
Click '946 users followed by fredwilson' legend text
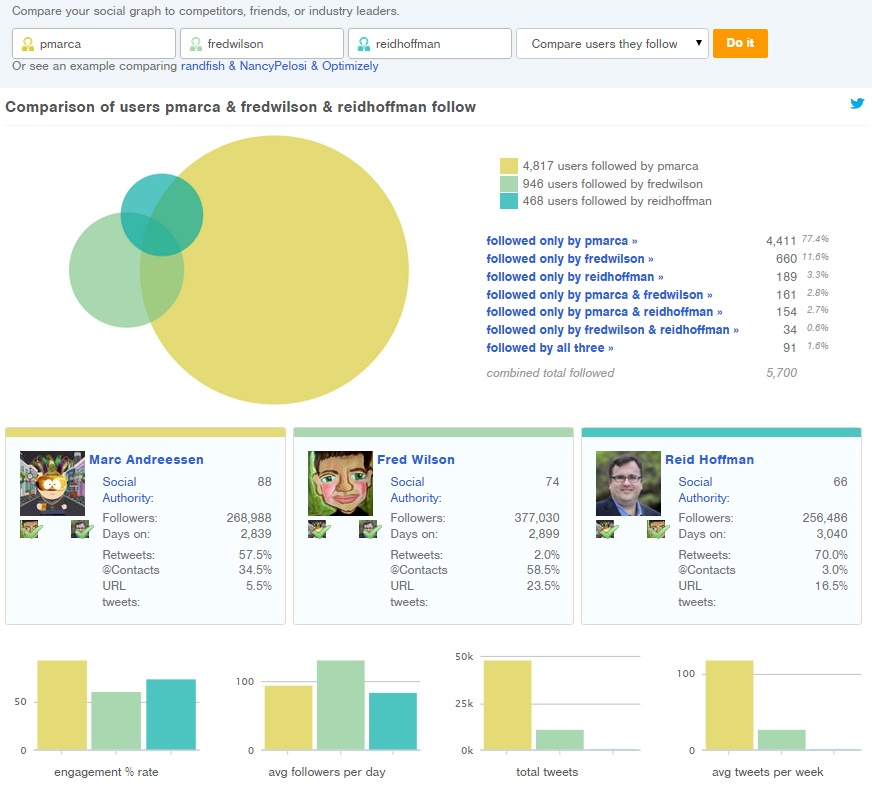tap(612, 183)
